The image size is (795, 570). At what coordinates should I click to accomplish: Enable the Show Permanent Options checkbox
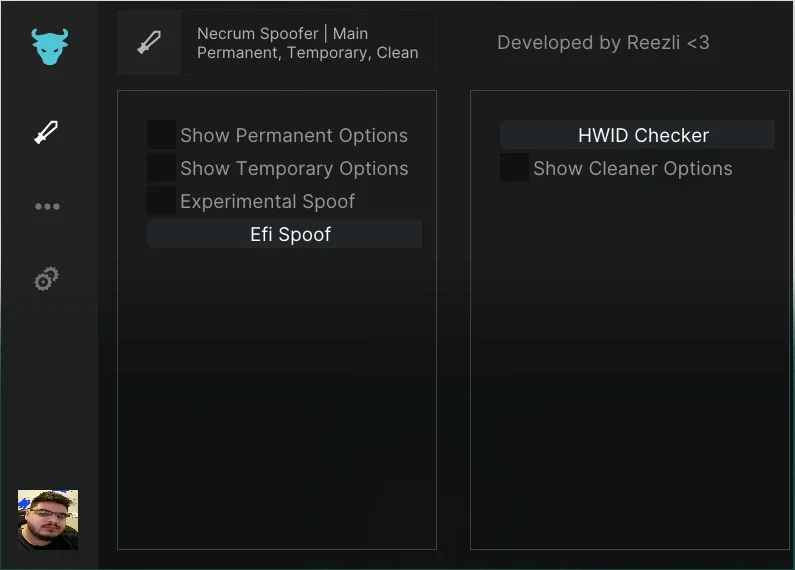tap(161, 135)
